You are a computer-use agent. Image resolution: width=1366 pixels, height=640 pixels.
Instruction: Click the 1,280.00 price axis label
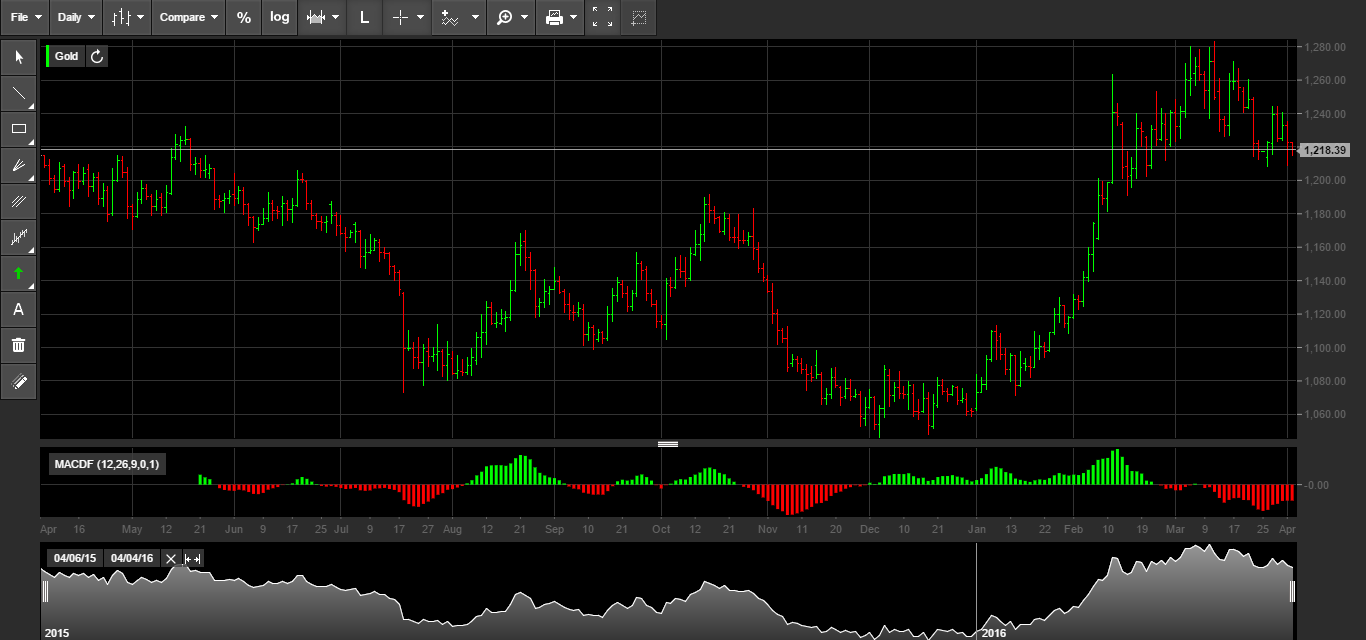tap(1325, 47)
